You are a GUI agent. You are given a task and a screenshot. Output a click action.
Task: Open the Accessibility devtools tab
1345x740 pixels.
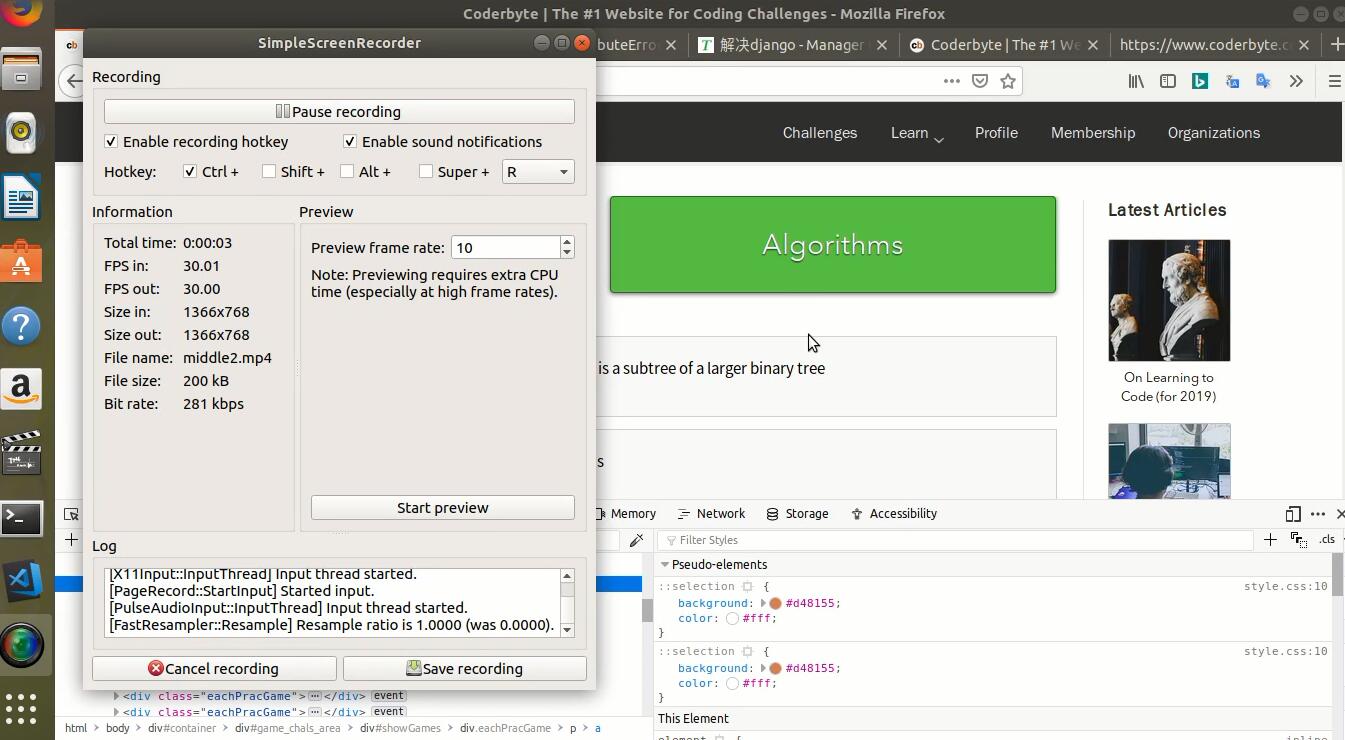893,514
